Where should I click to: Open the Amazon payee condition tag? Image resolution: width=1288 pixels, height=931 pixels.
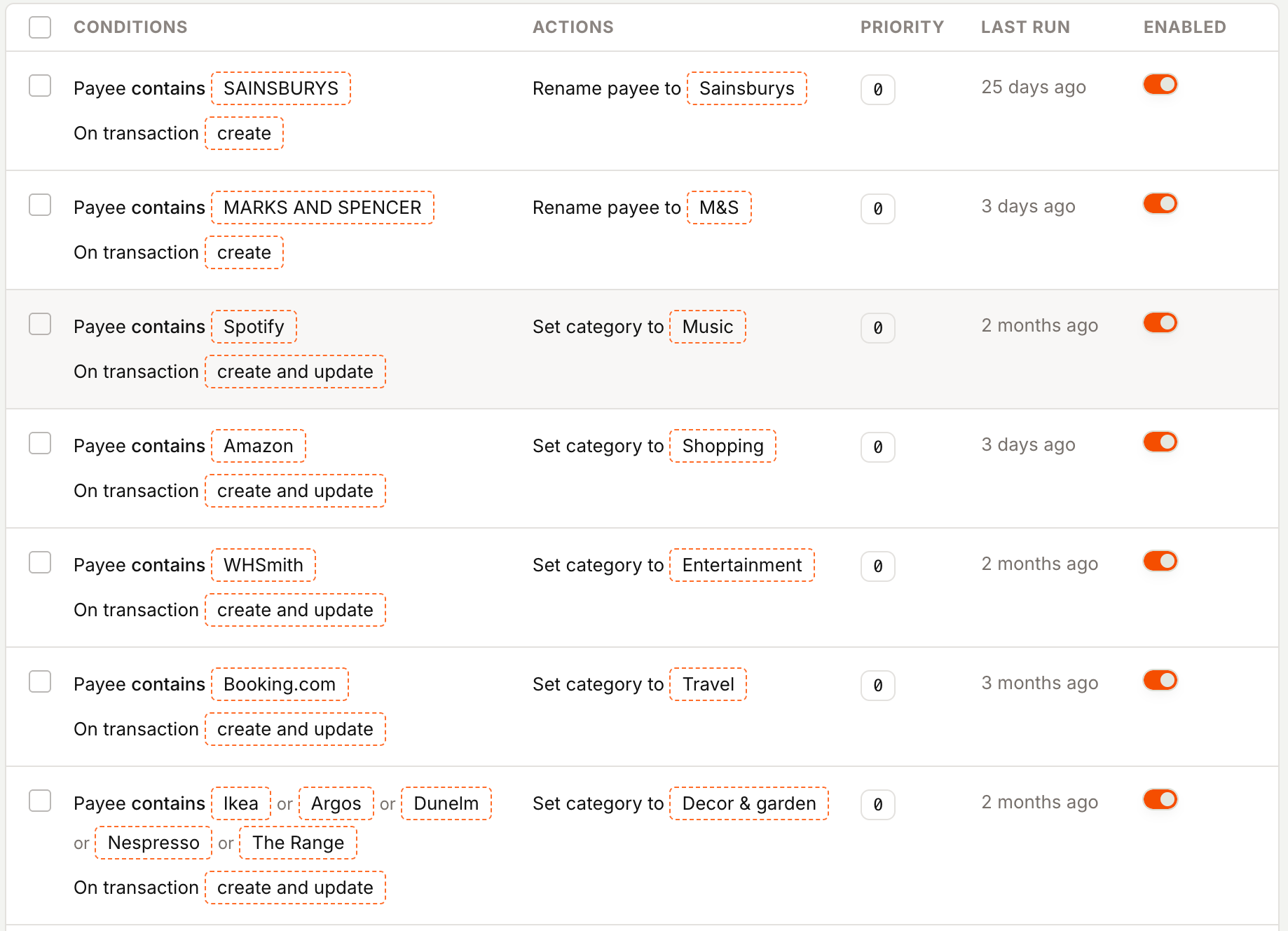tap(259, 446)
